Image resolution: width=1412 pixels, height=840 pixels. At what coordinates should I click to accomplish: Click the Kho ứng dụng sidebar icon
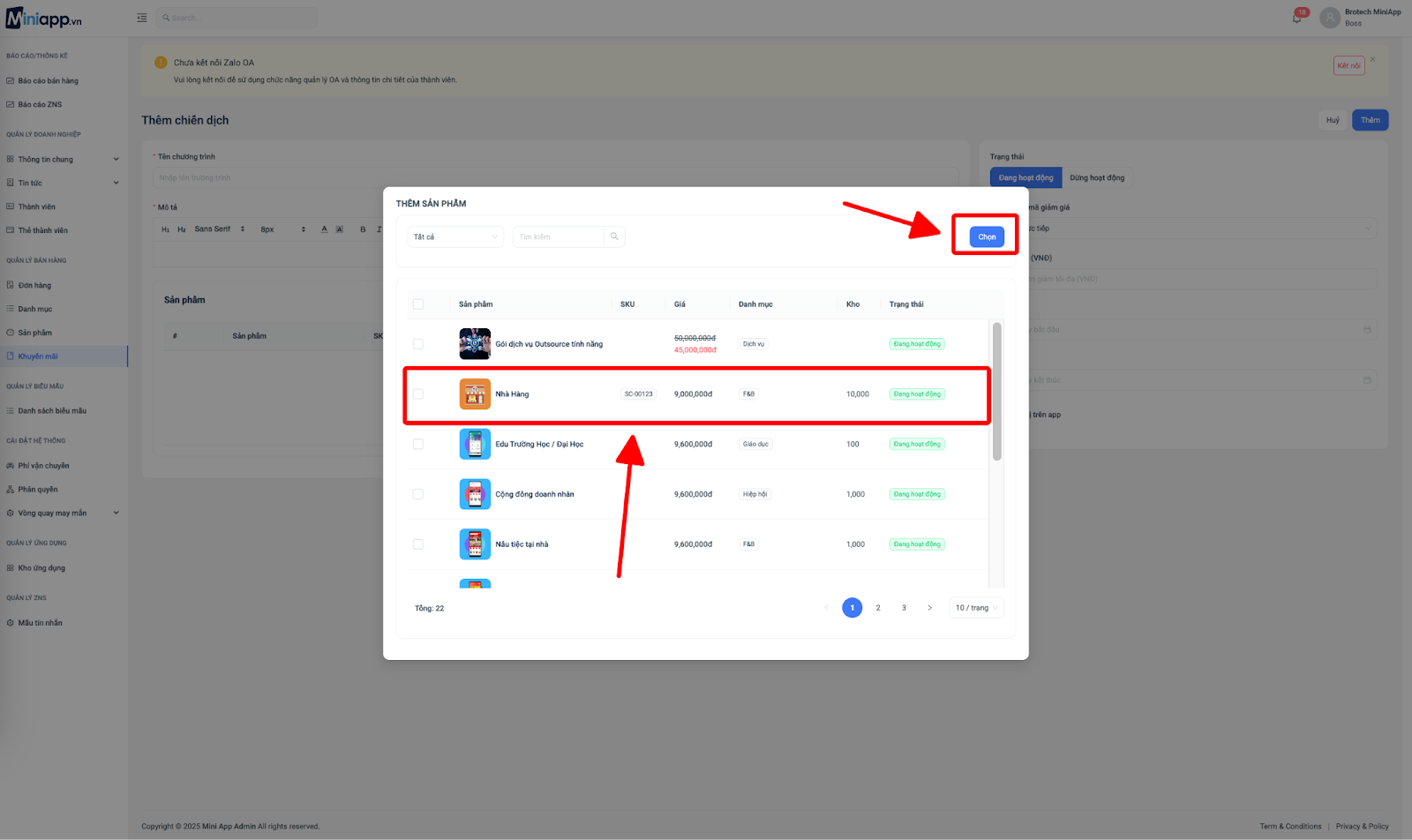click(x=11, y=568)
